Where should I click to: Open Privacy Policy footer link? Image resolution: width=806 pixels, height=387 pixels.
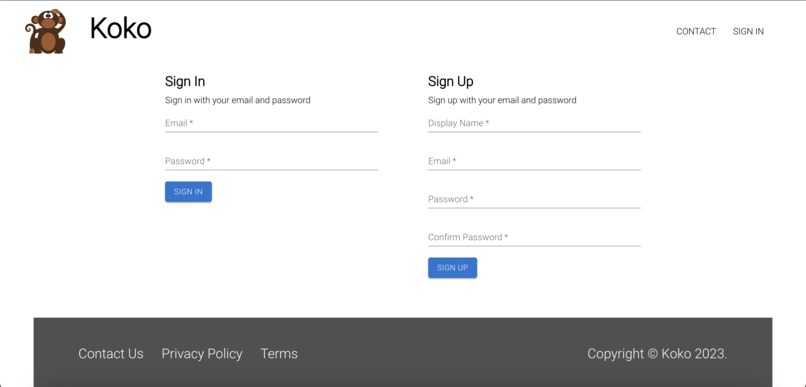point(202,354)
